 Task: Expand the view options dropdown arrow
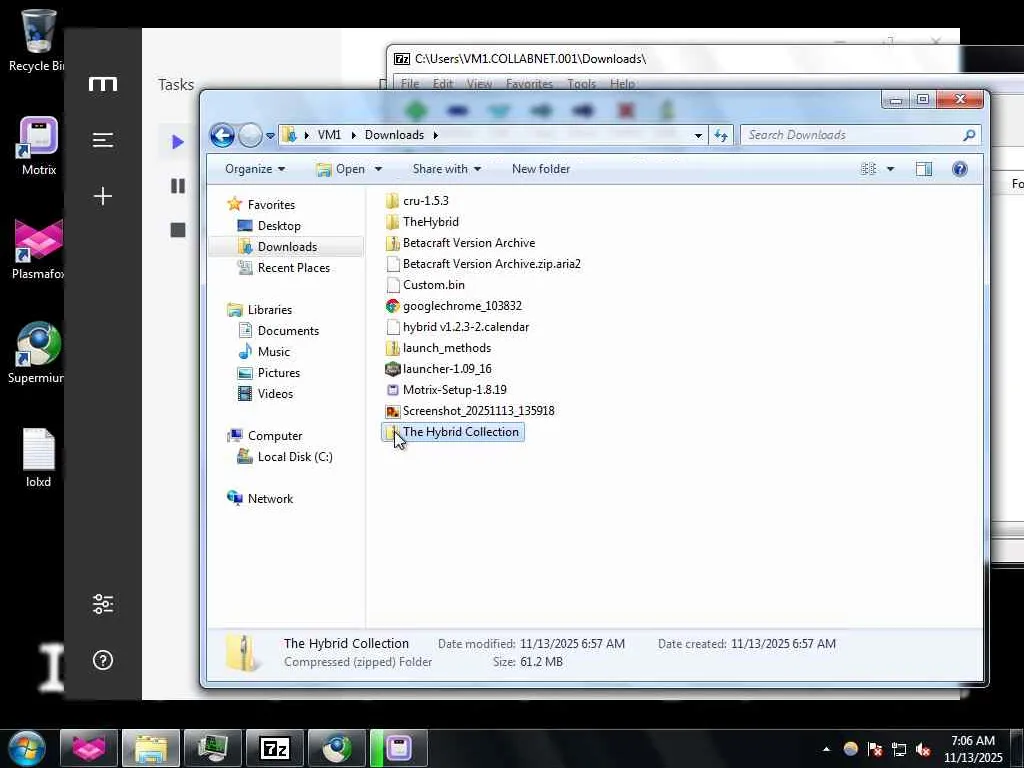[890, 169]
